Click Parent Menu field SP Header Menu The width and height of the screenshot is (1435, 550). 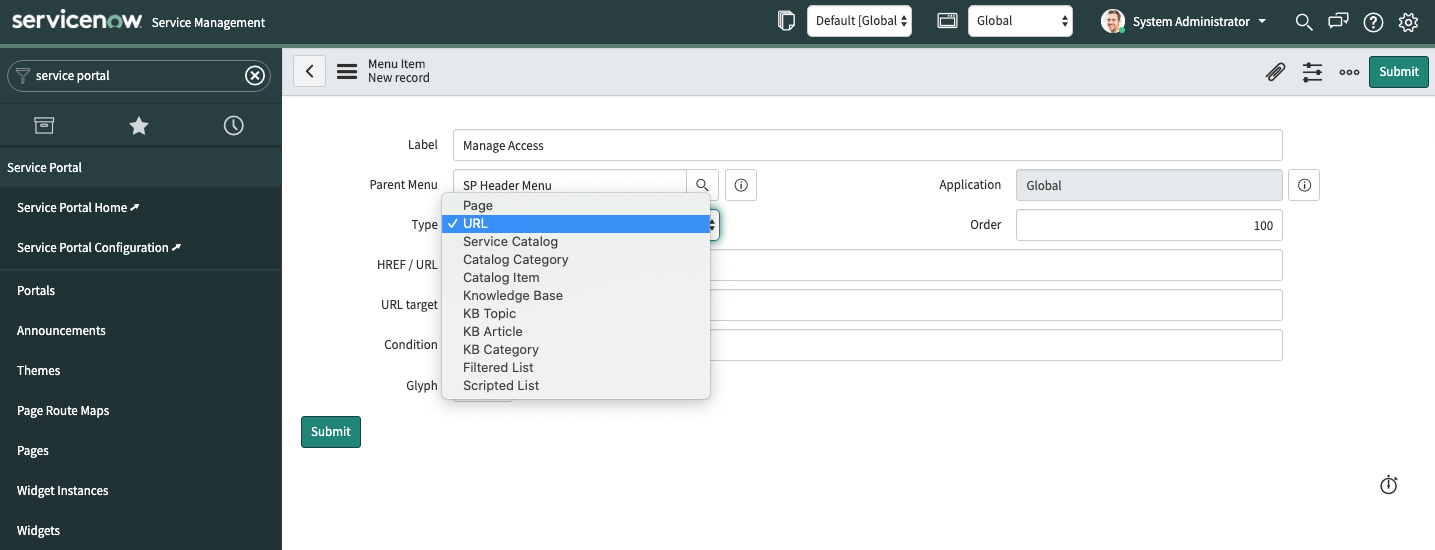pos(569,185)
